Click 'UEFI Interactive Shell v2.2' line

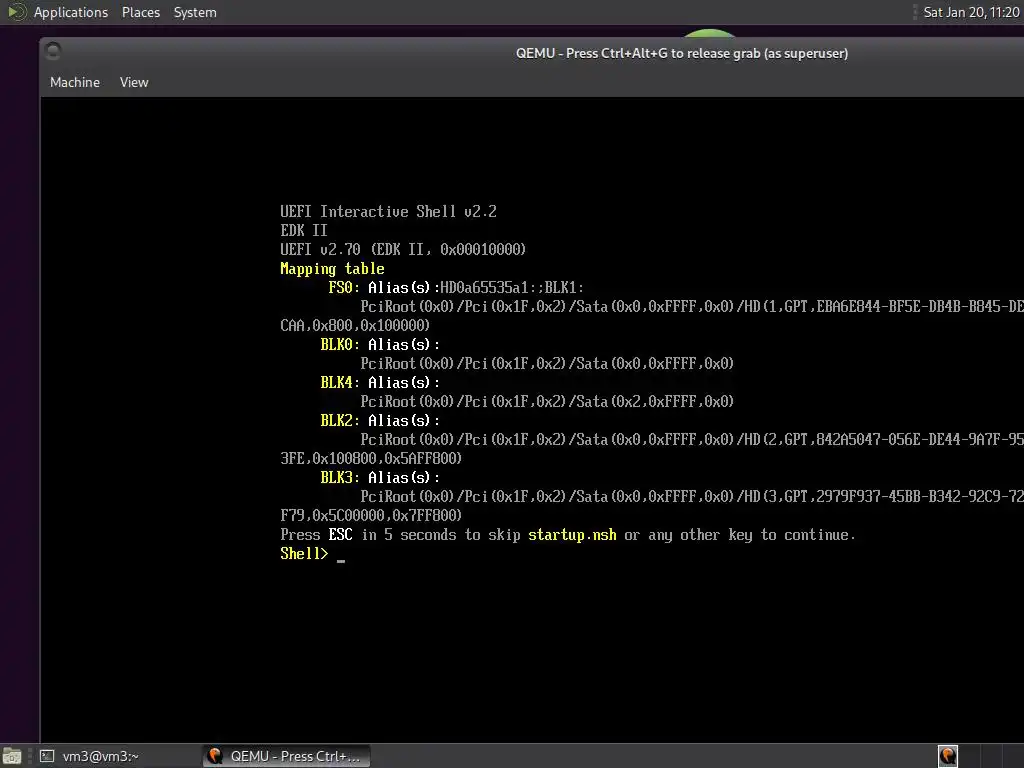tap(389, 212)
